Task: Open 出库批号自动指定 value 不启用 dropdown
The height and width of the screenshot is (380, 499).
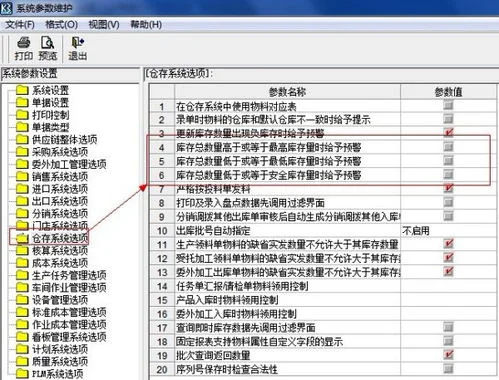Action: [x=448, y=231]
